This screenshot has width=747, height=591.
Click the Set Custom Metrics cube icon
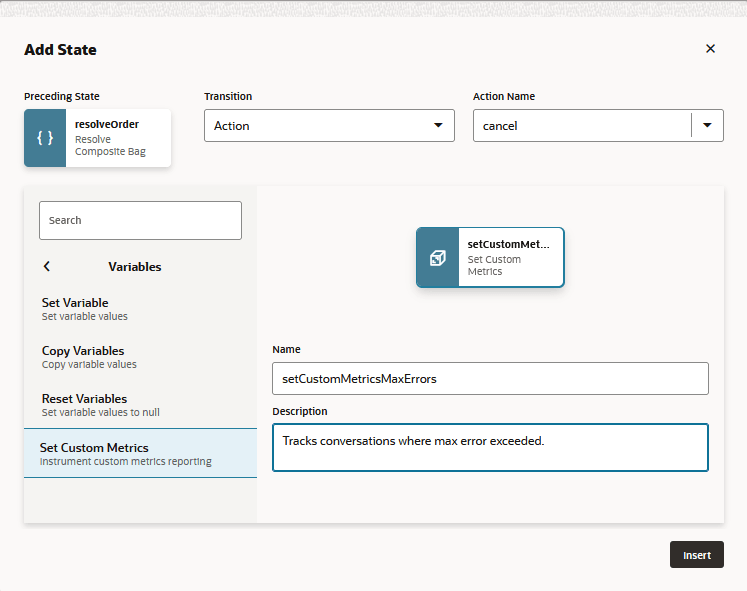tap(438, 258)
